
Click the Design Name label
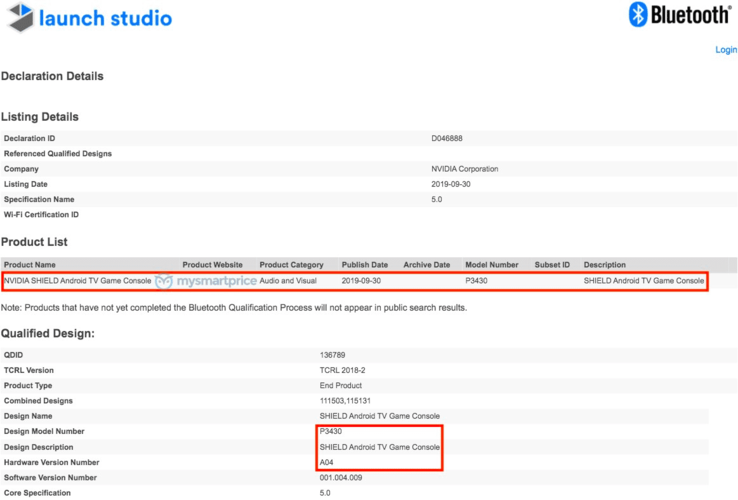pos(28,416)
